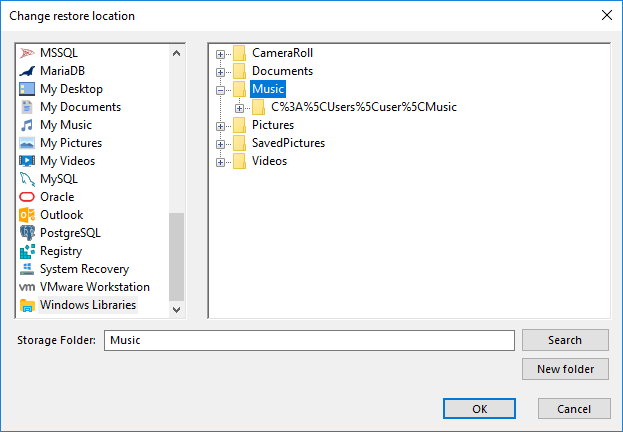Select MariaDB in the plugin list
The width and height of the screenshot is (623, 432).
coord(62,71)
